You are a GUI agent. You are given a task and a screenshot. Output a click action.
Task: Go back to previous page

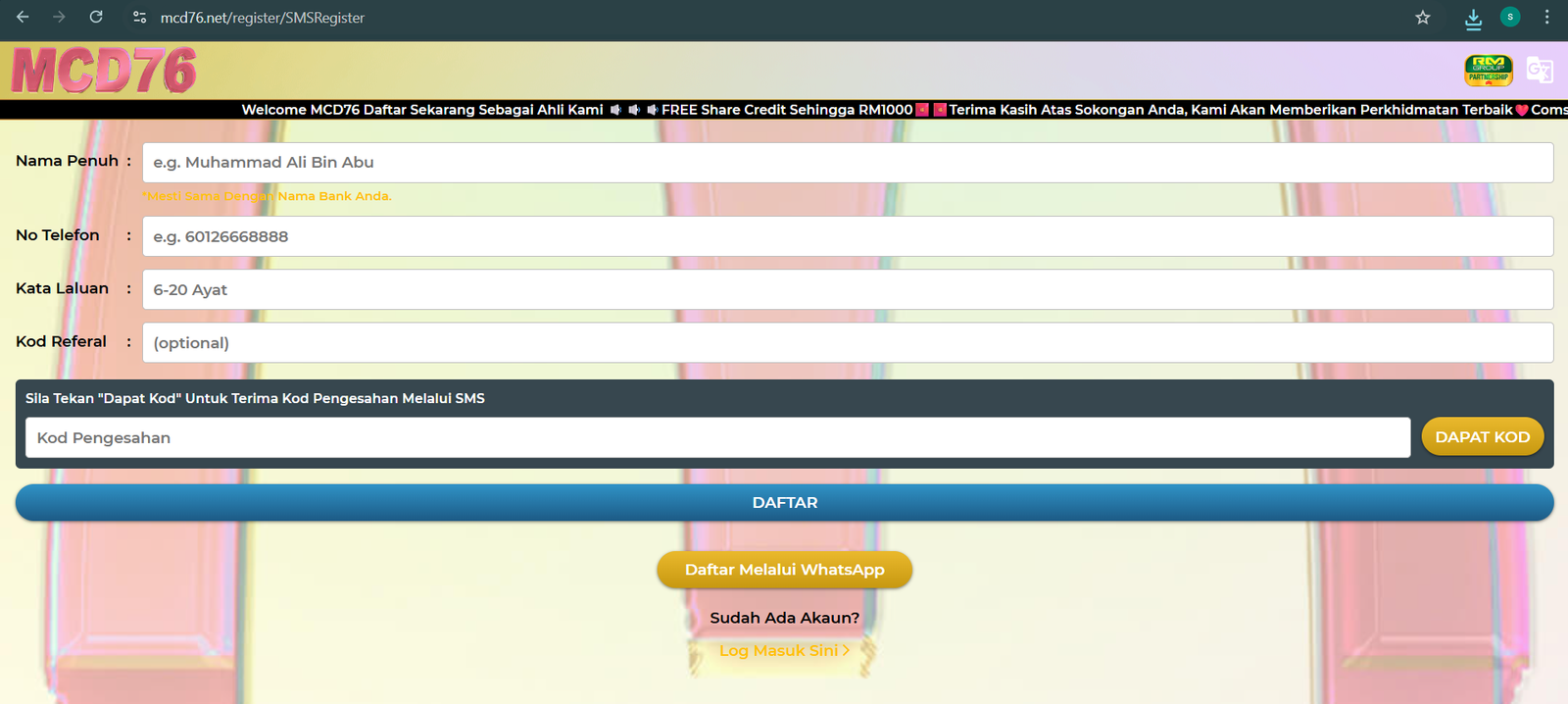point(23,17)
